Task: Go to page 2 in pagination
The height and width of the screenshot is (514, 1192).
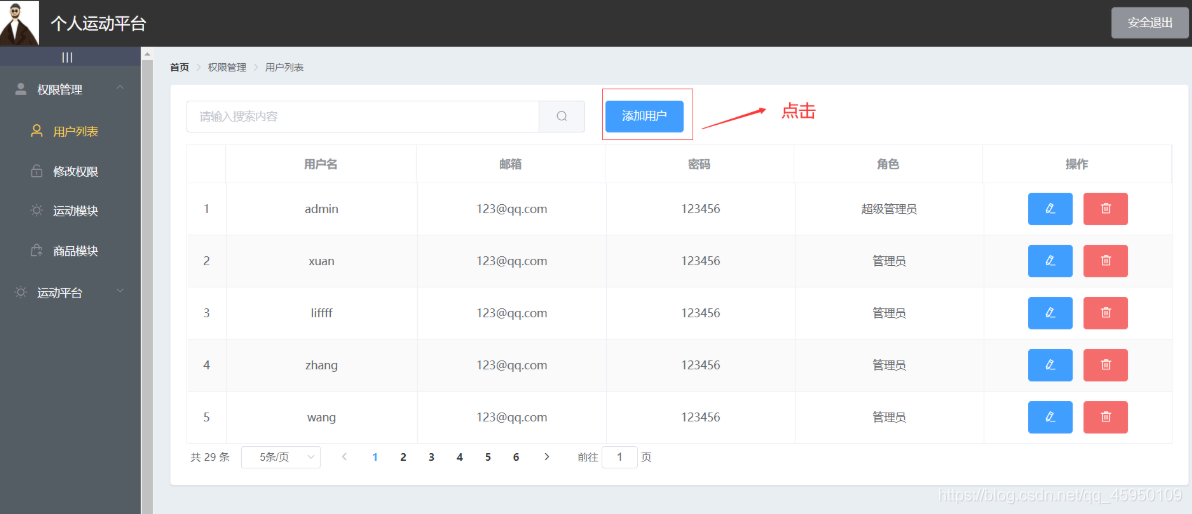Action: tap(403, 457)
